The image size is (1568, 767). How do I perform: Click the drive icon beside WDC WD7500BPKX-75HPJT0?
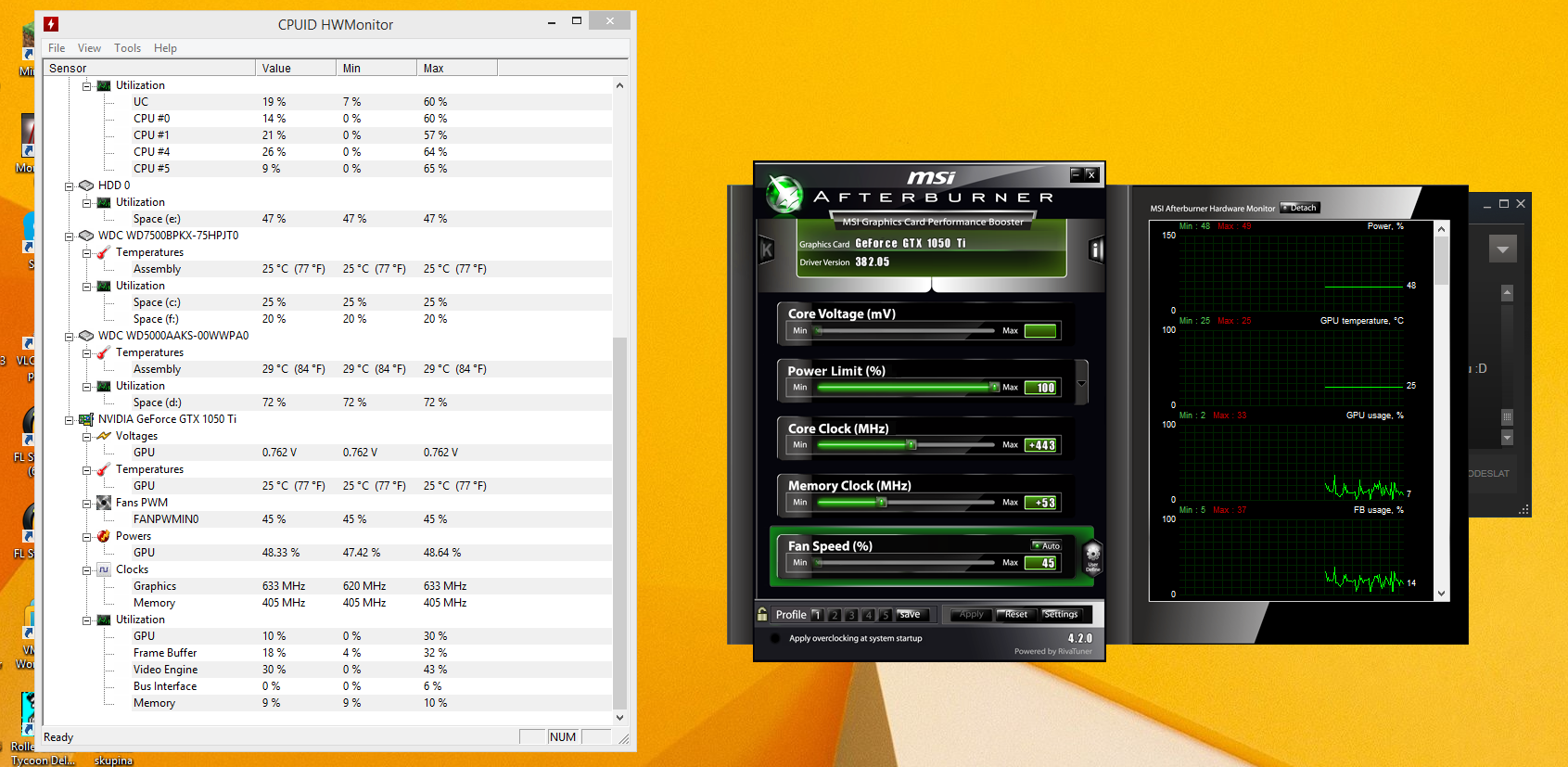[x=86, y=236]
